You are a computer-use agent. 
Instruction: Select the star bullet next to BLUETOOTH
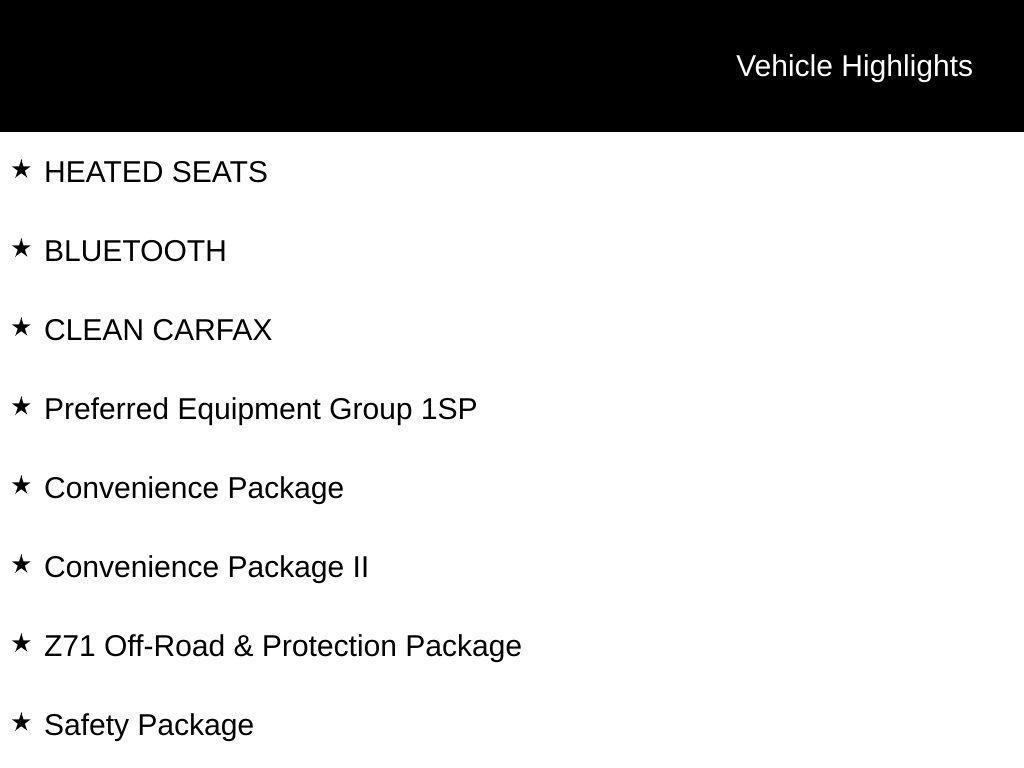(21, 249)
